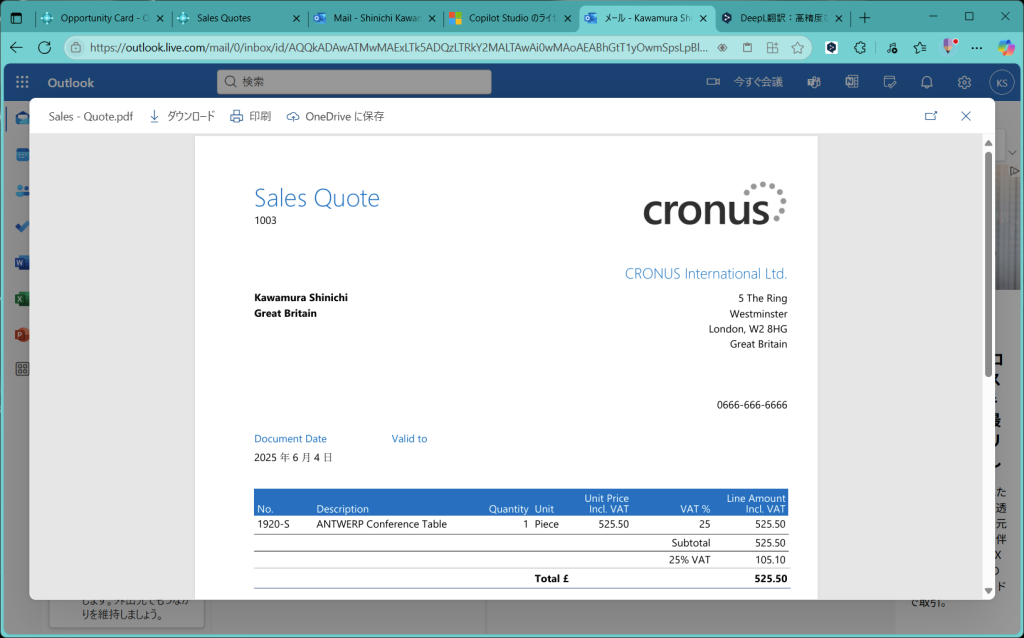1024x638 pixels.
Task: Switch to the DeepL翻訳 tab
Action: [x=784, y=18]
